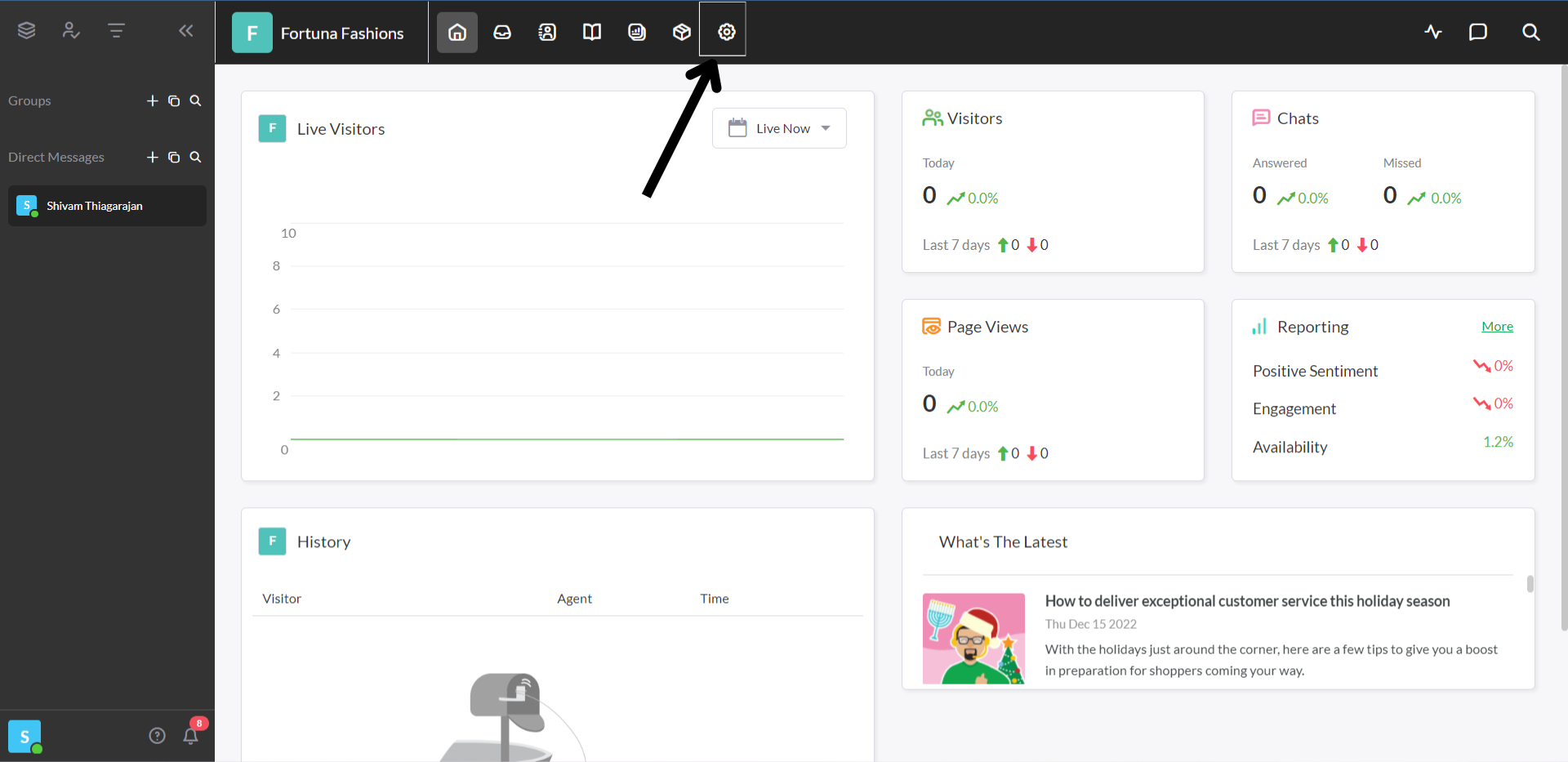Click the Visitor column header
Screen dimensions: 1568x762
pos(282,599)
